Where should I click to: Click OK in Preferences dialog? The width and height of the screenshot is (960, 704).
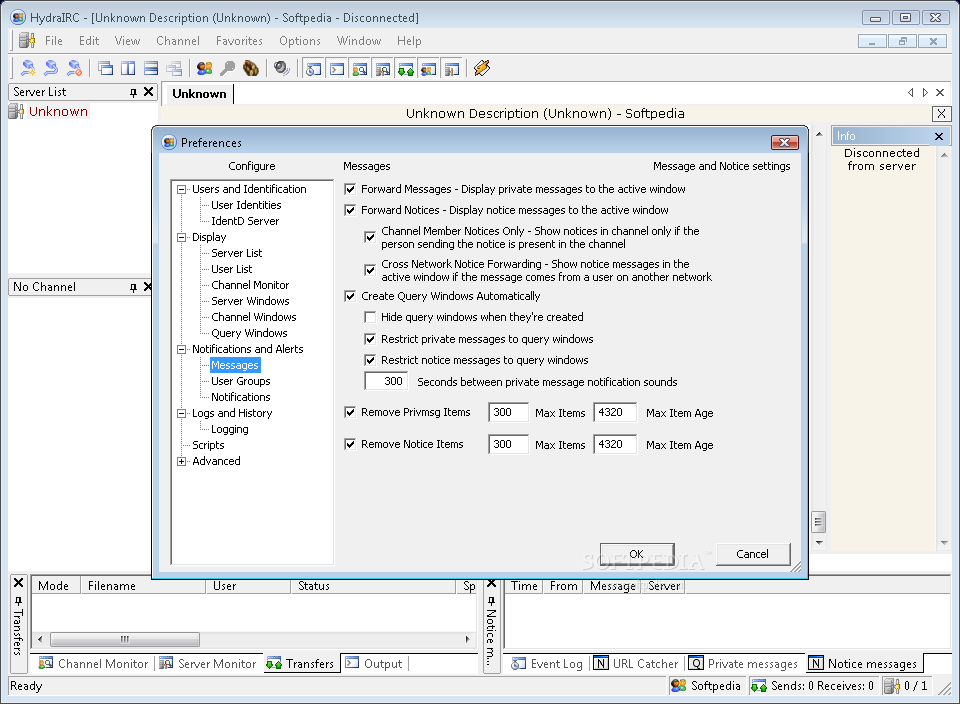pos(637,554)
